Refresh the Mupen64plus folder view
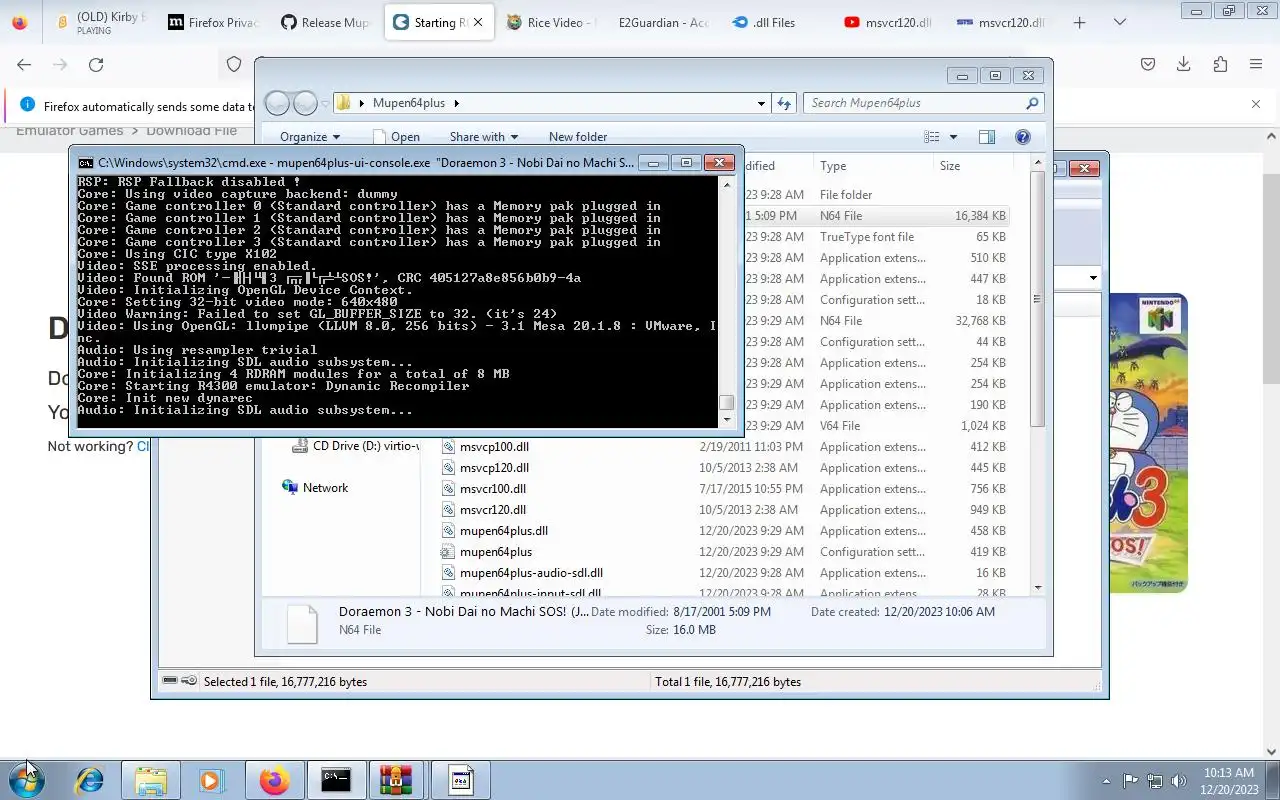Image resolution: width=1280 pixels, height=800 pixels. point(785,103)
